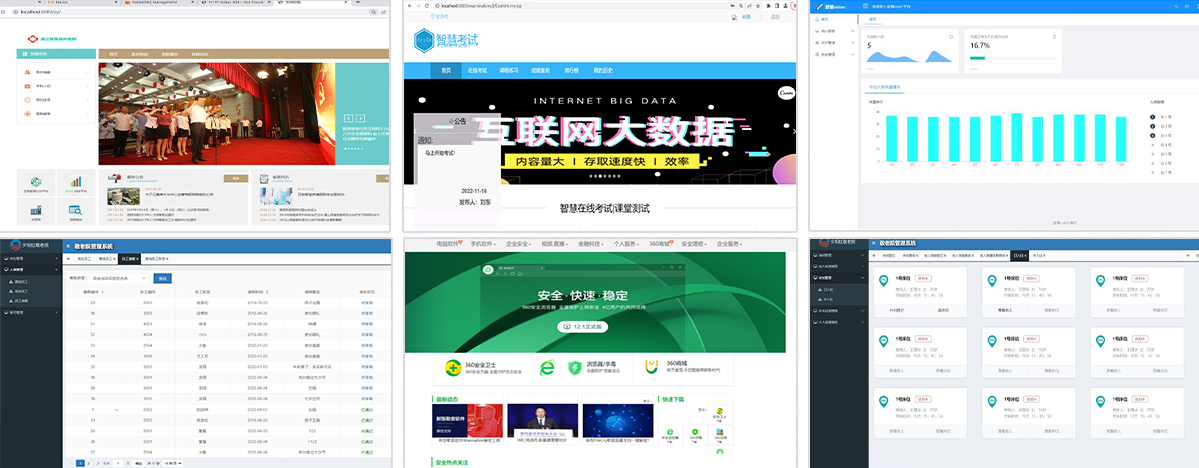
Task: Click the green e browser icon on 360 page
Action: [548, 369]
